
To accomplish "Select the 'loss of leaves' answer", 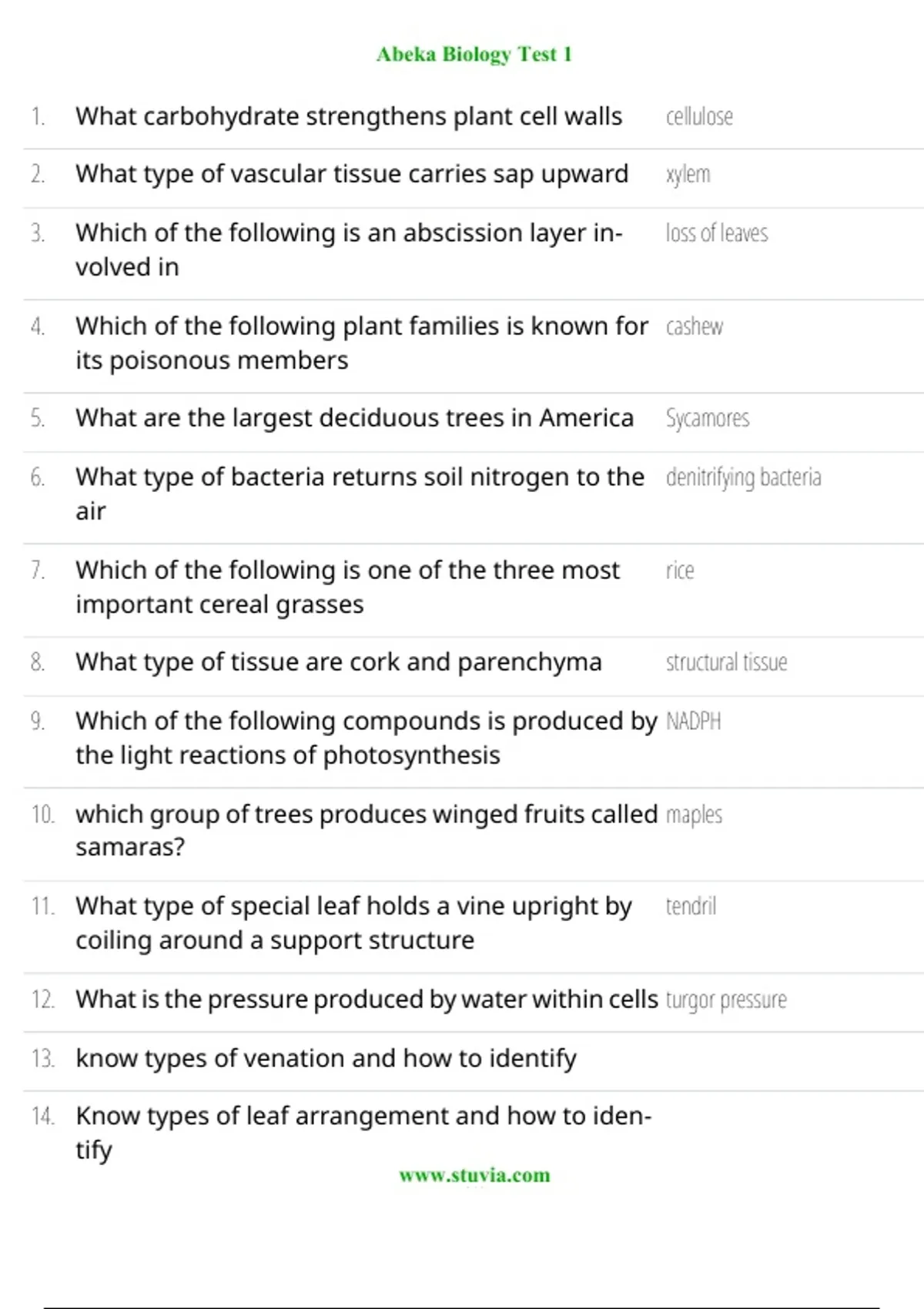I will [716, 233].
